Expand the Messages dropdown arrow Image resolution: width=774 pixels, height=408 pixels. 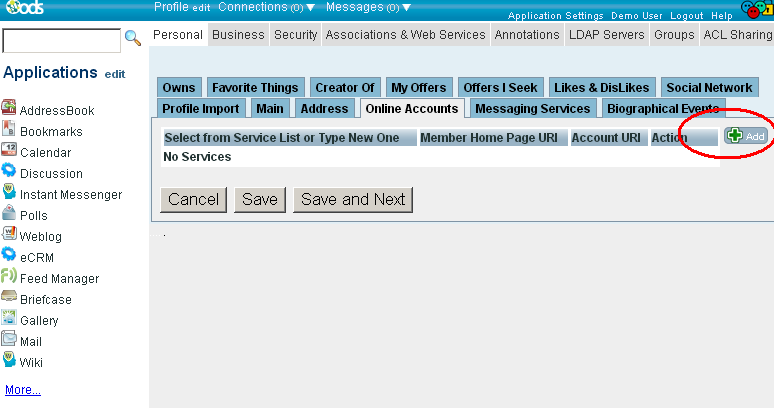click(407, 8)
